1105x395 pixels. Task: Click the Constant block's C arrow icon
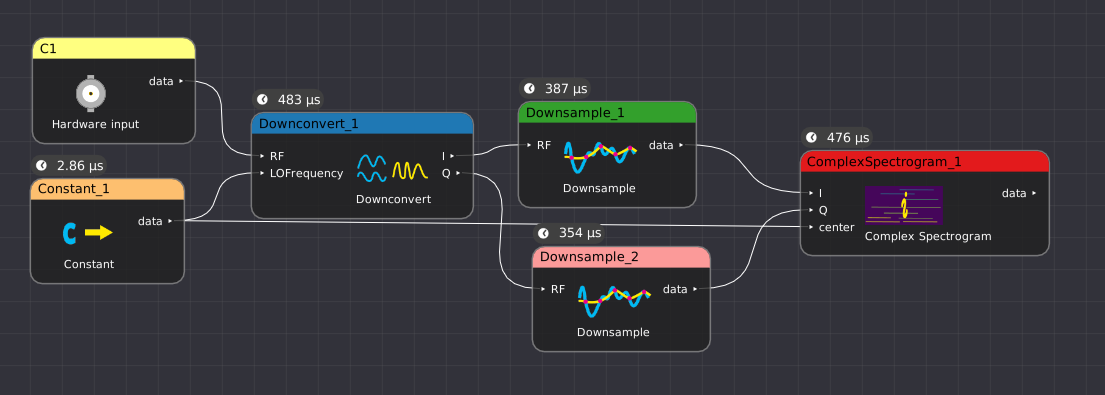click(88, 233)
